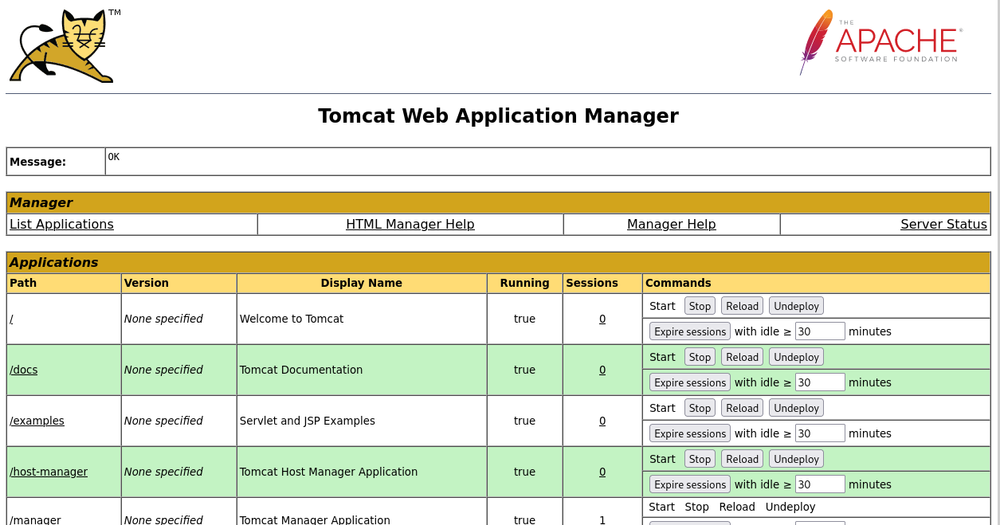Click the Tomcat Web Application Manager heading
The height and width of the screenshot is (525, 1000).
[498, 115]
